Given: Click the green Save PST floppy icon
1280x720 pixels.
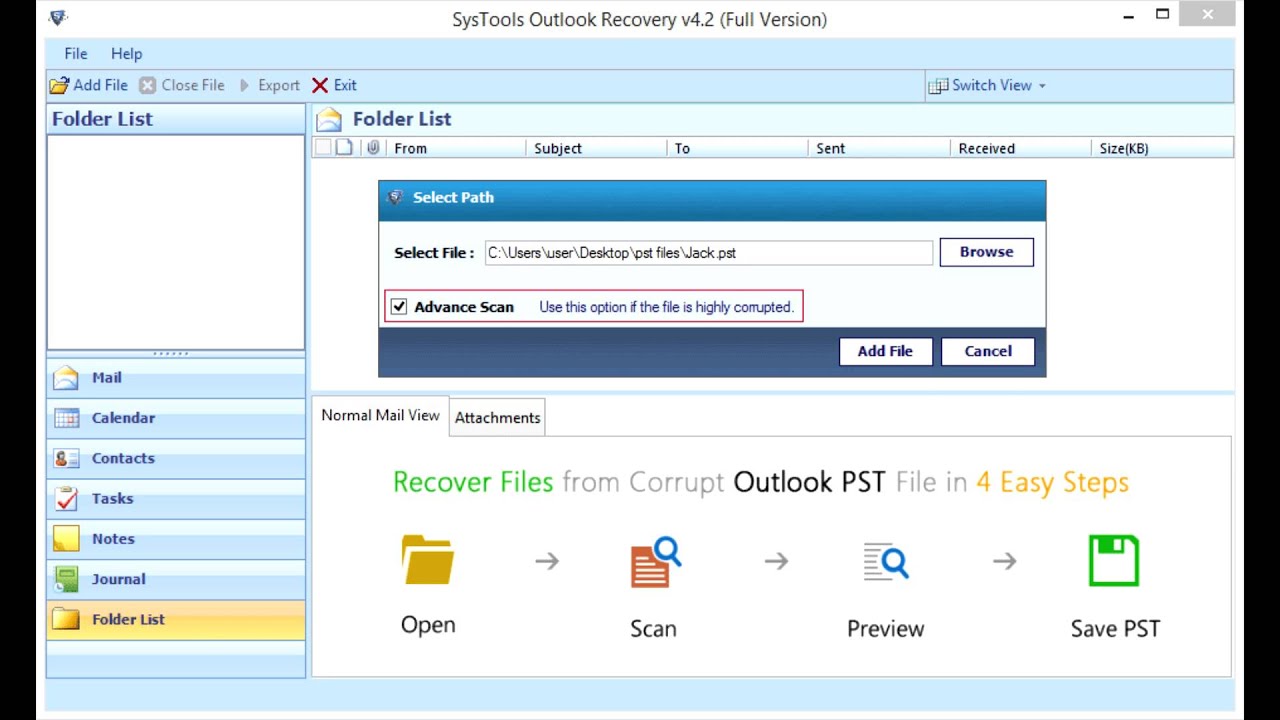Looking at the screenshot, I should 1114,560.
